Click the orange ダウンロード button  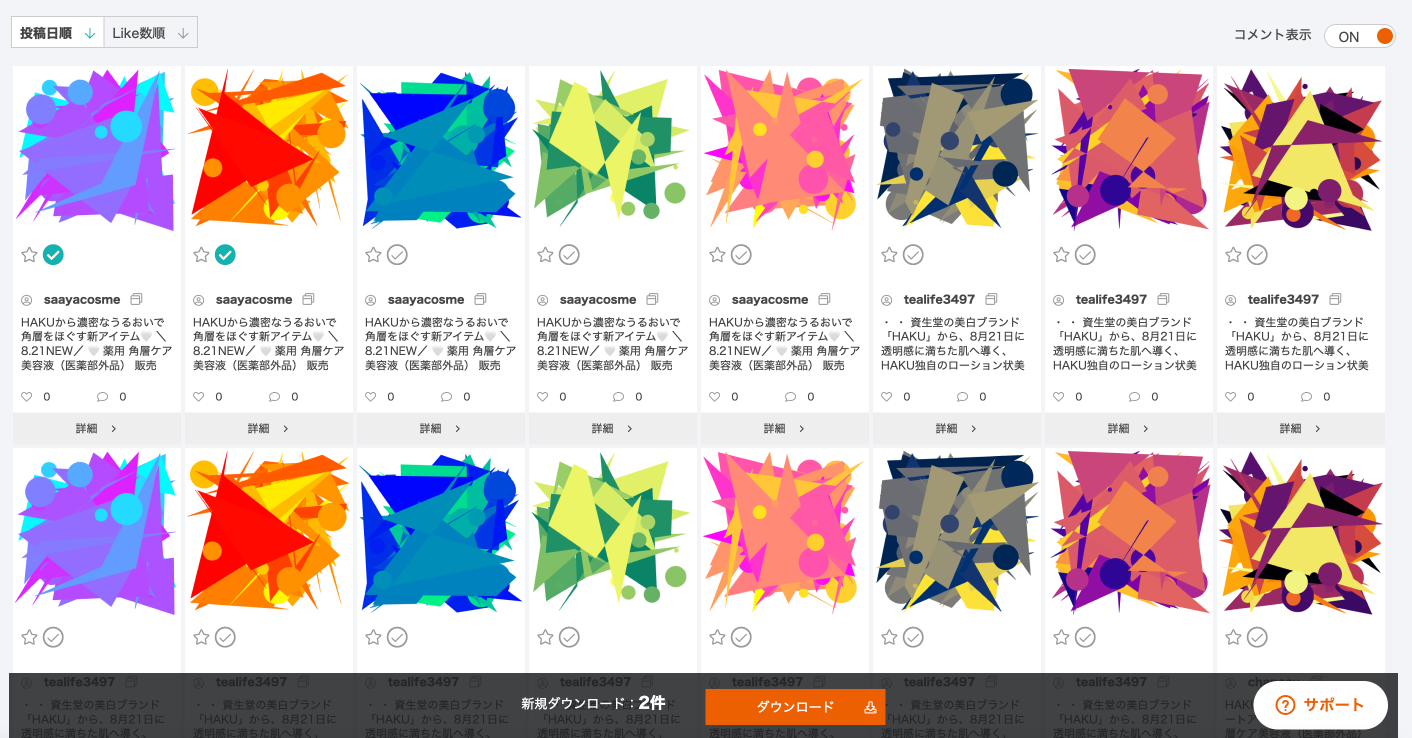coord(795,707)
